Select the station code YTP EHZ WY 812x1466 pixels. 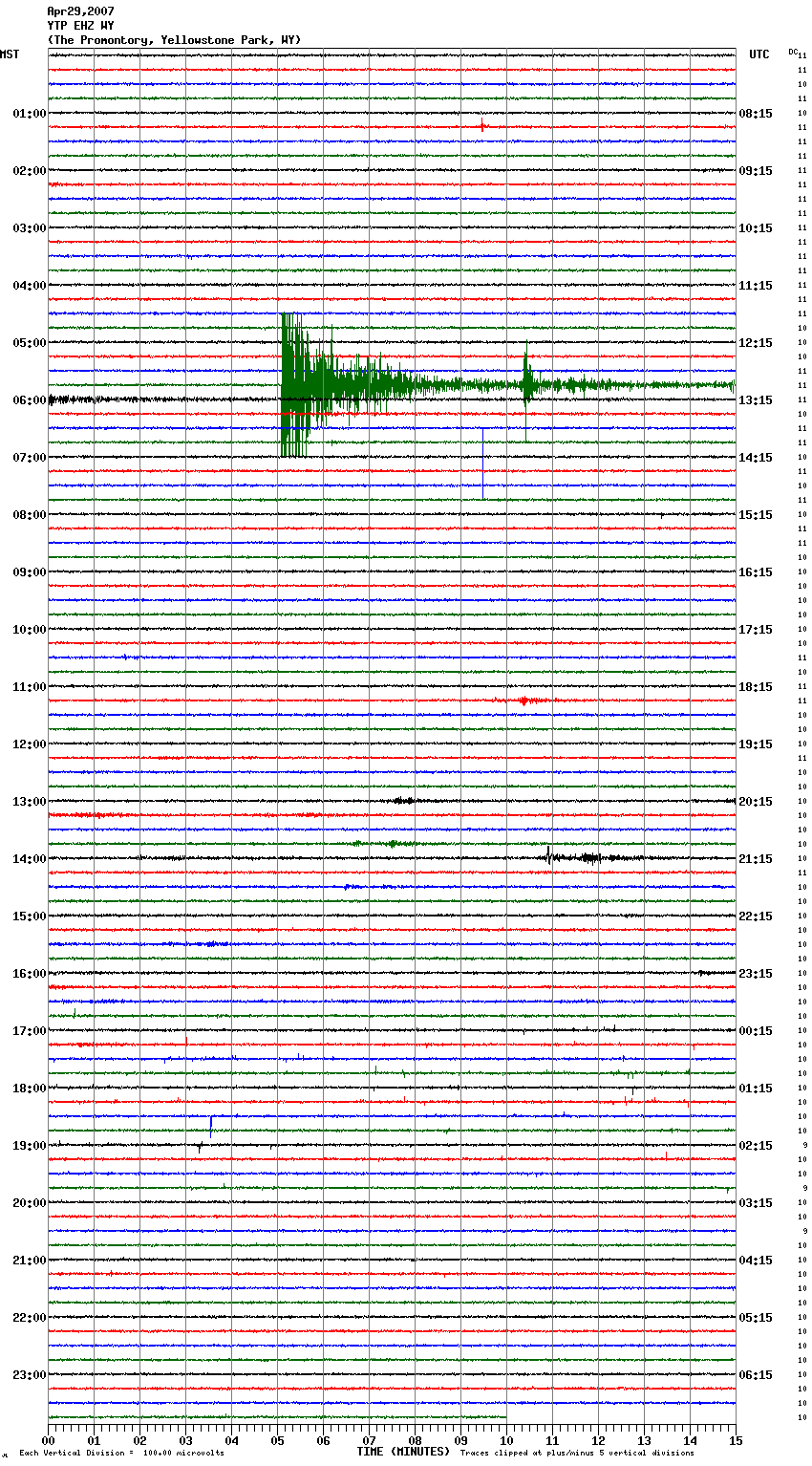coord(81,26)
